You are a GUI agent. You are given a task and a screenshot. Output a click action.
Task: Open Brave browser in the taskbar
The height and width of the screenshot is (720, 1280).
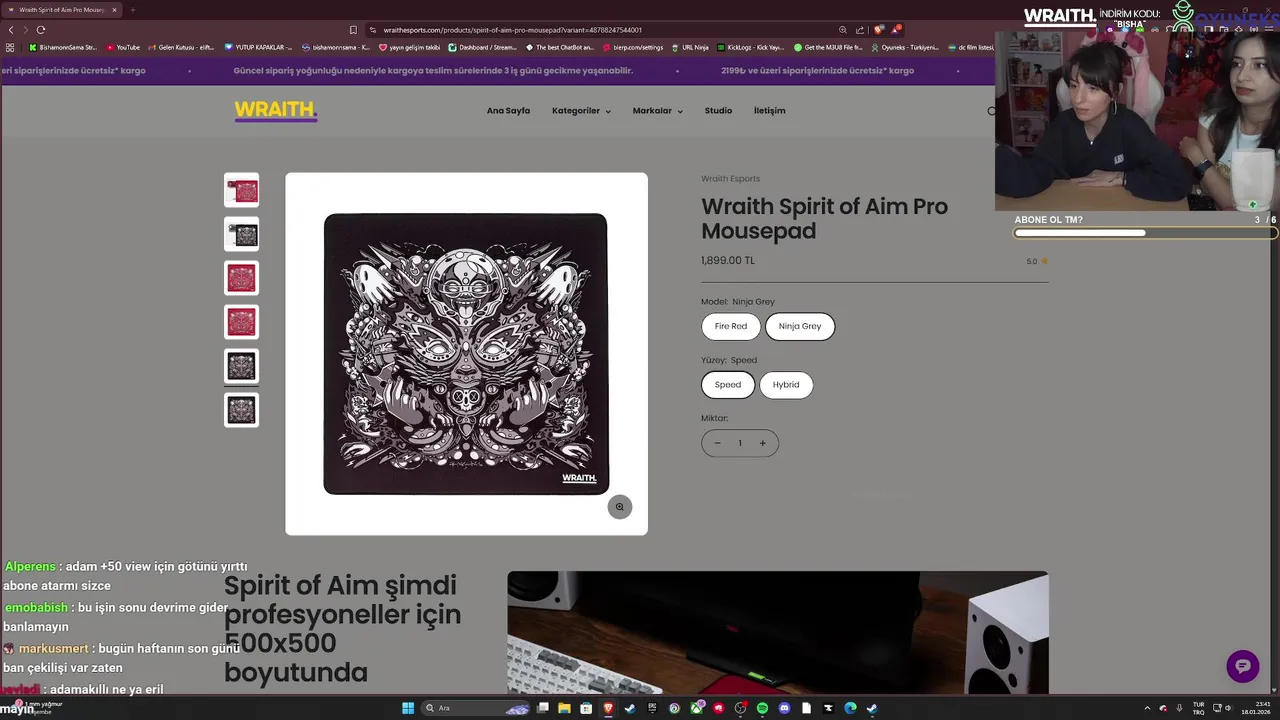[608, 708]
